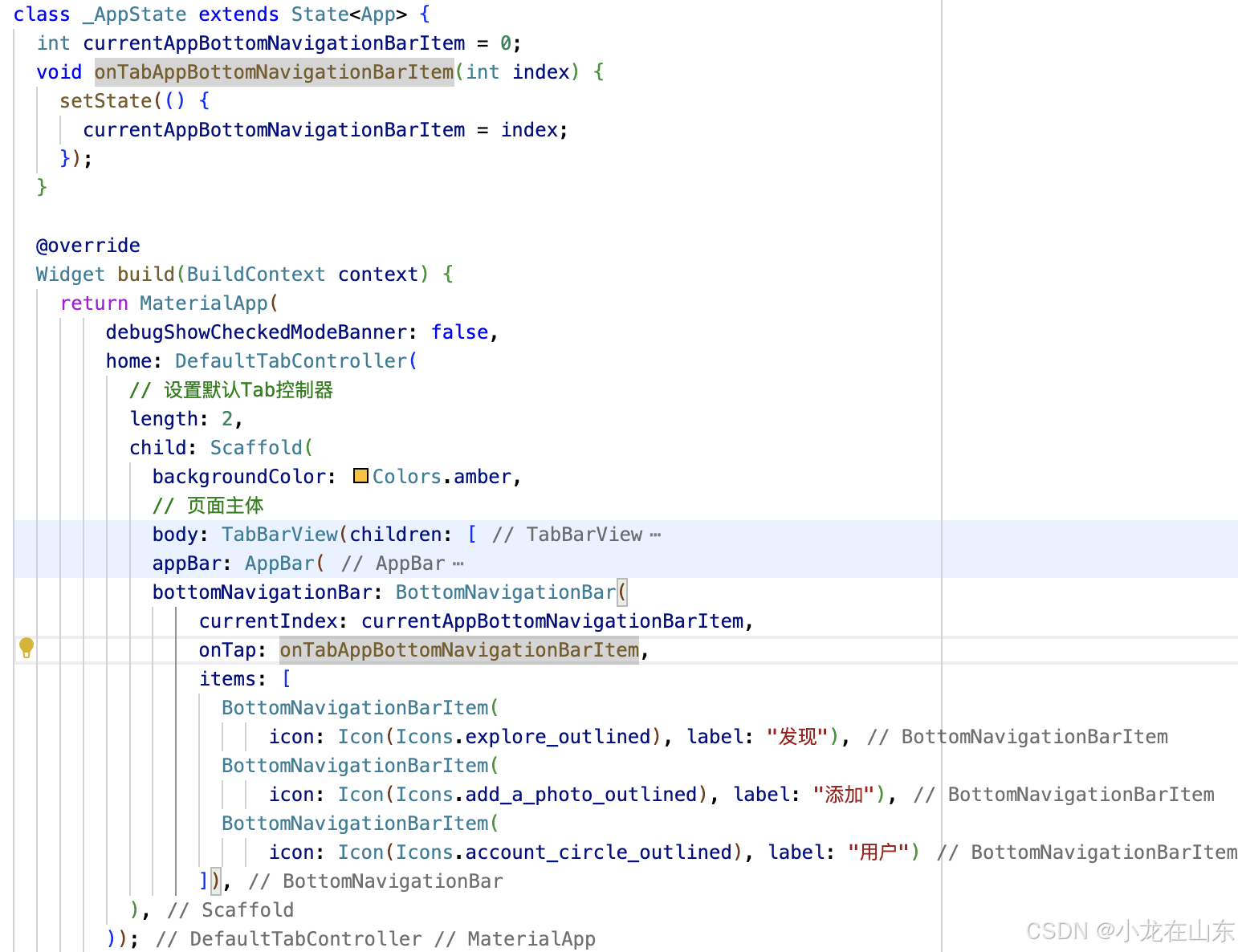
Task: Click AppBar constructor after appBar:
Action: (x=279, y=563)
